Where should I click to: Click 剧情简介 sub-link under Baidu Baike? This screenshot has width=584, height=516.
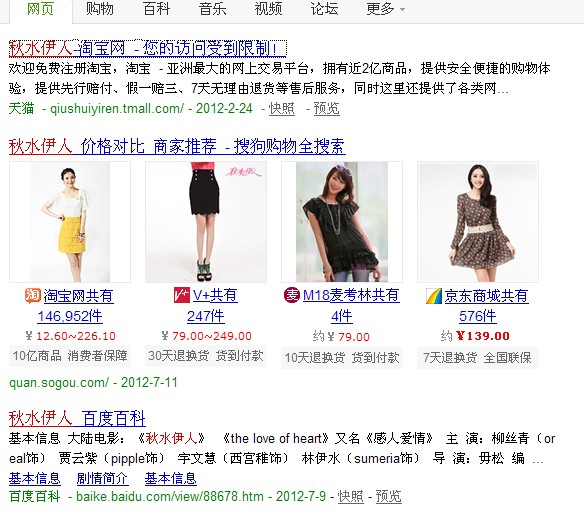(x=102, y=478)
